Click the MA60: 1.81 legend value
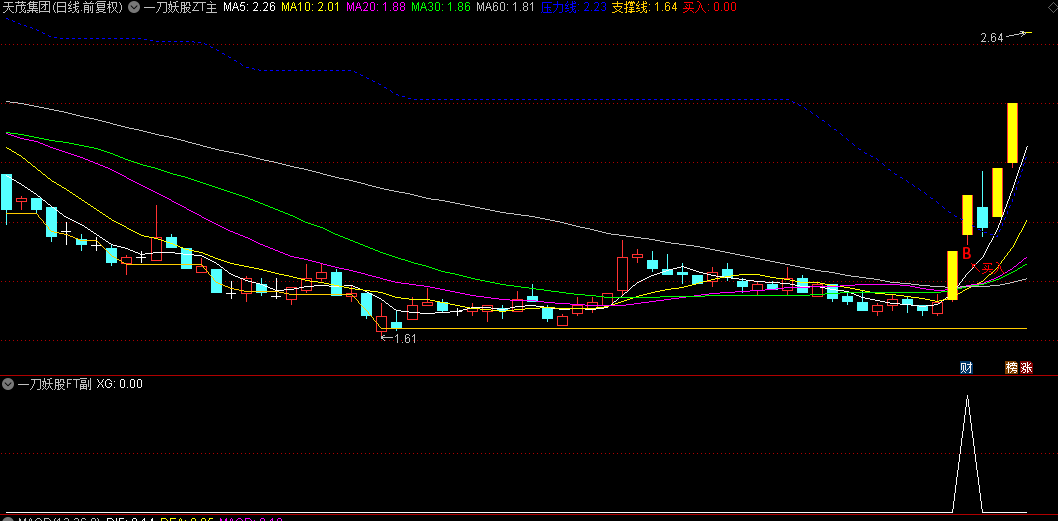The width and height of the screenshot is (1058, 521). 505,7
